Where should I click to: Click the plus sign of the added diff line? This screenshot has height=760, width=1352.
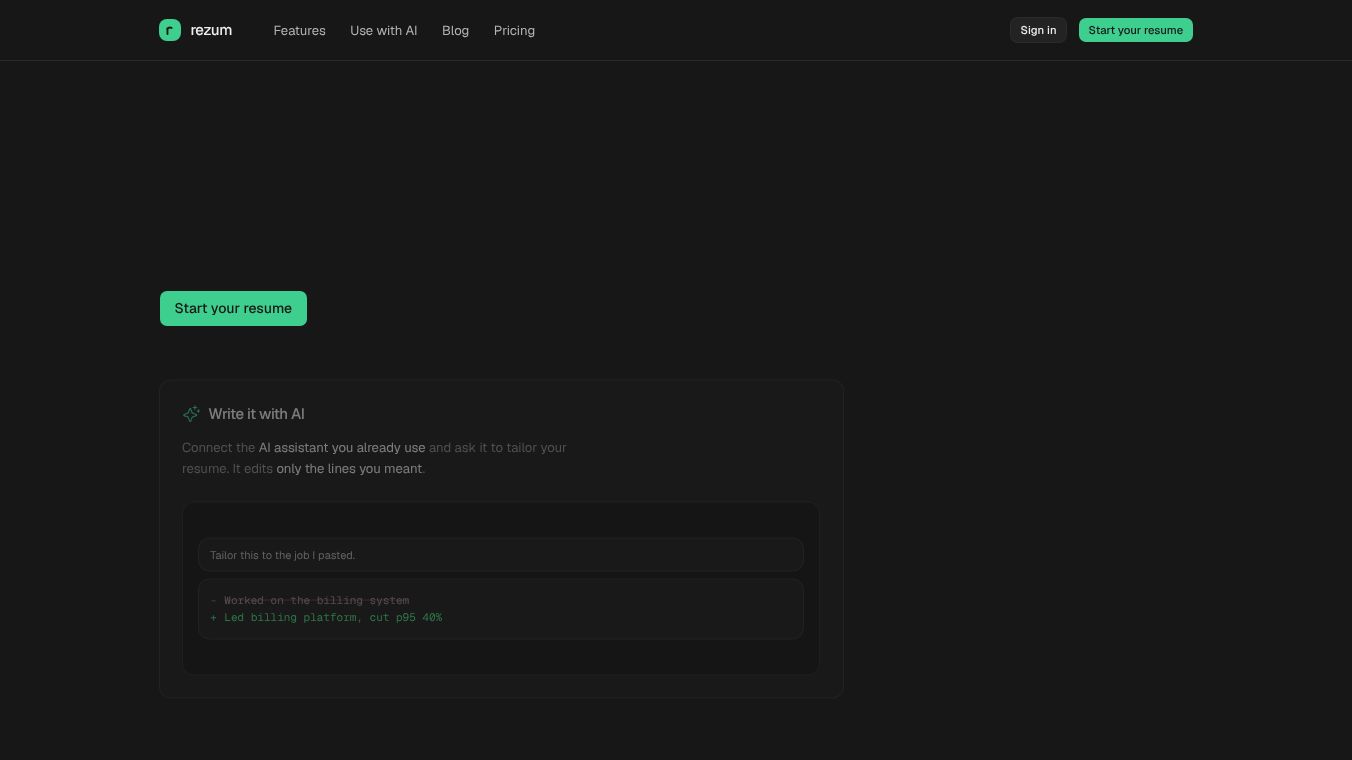(x=213, y=618)
